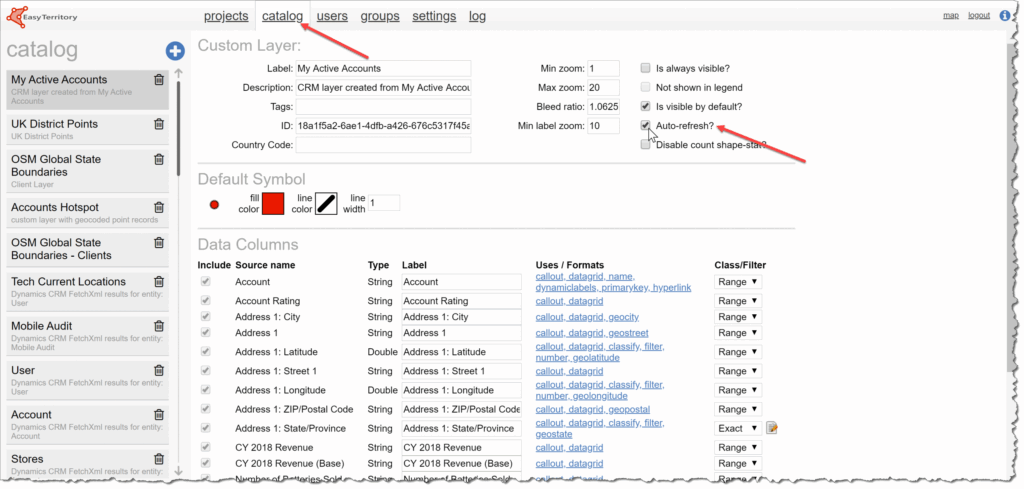Open the groups tab
Viewport: 1024px width, 489px height.
379,16
